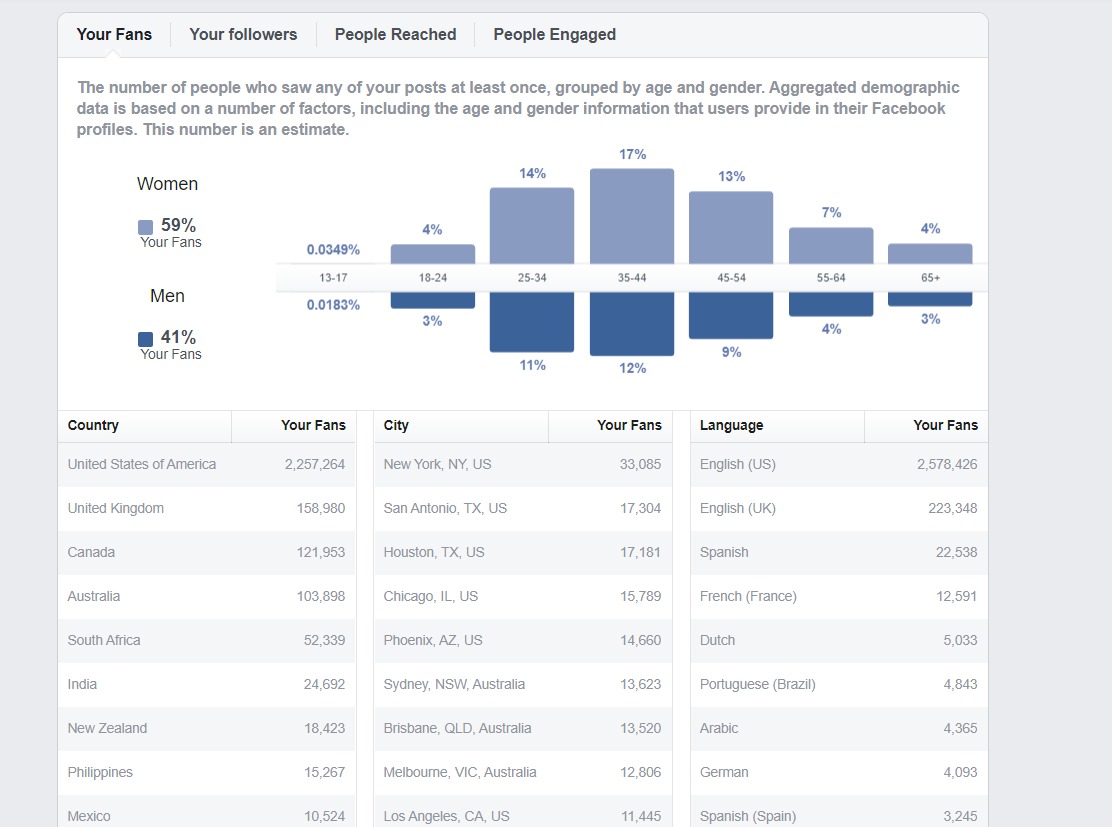Select the 14% women bar for 25-34

[x=532, y=226]
